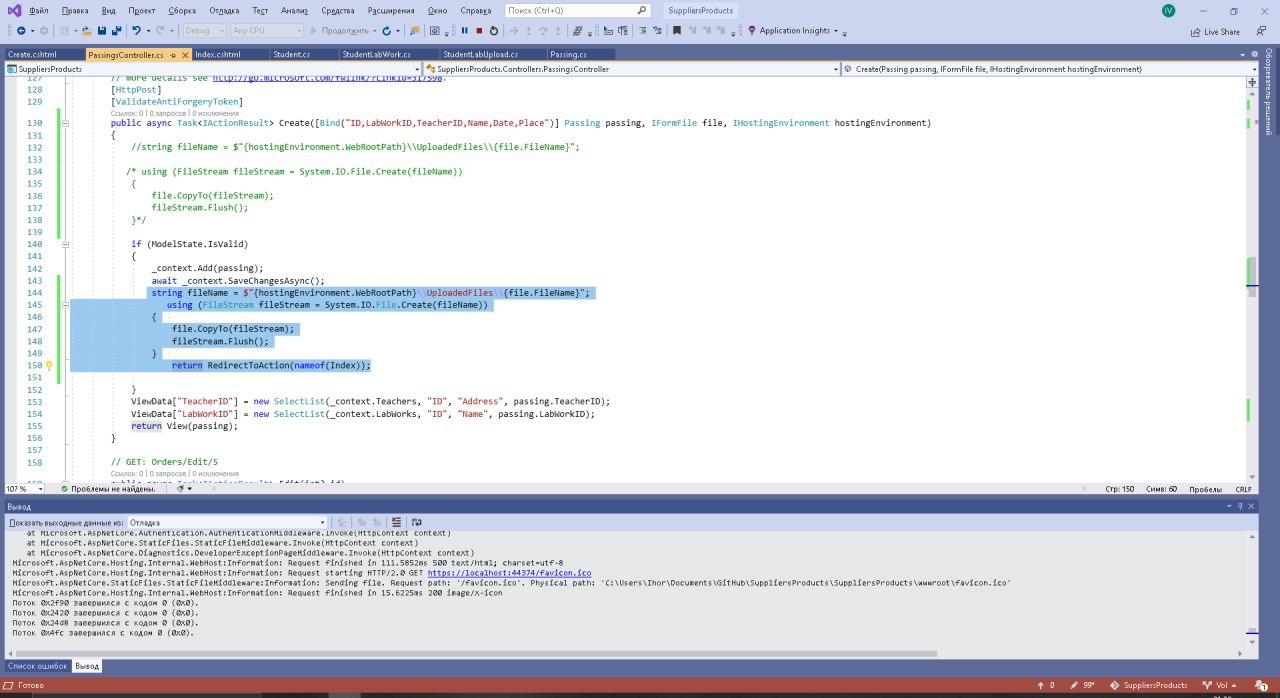Click the Save All toolbar icon
Image resolution: width=1280 pixels, height=698 pixels.
pos(117,31)
